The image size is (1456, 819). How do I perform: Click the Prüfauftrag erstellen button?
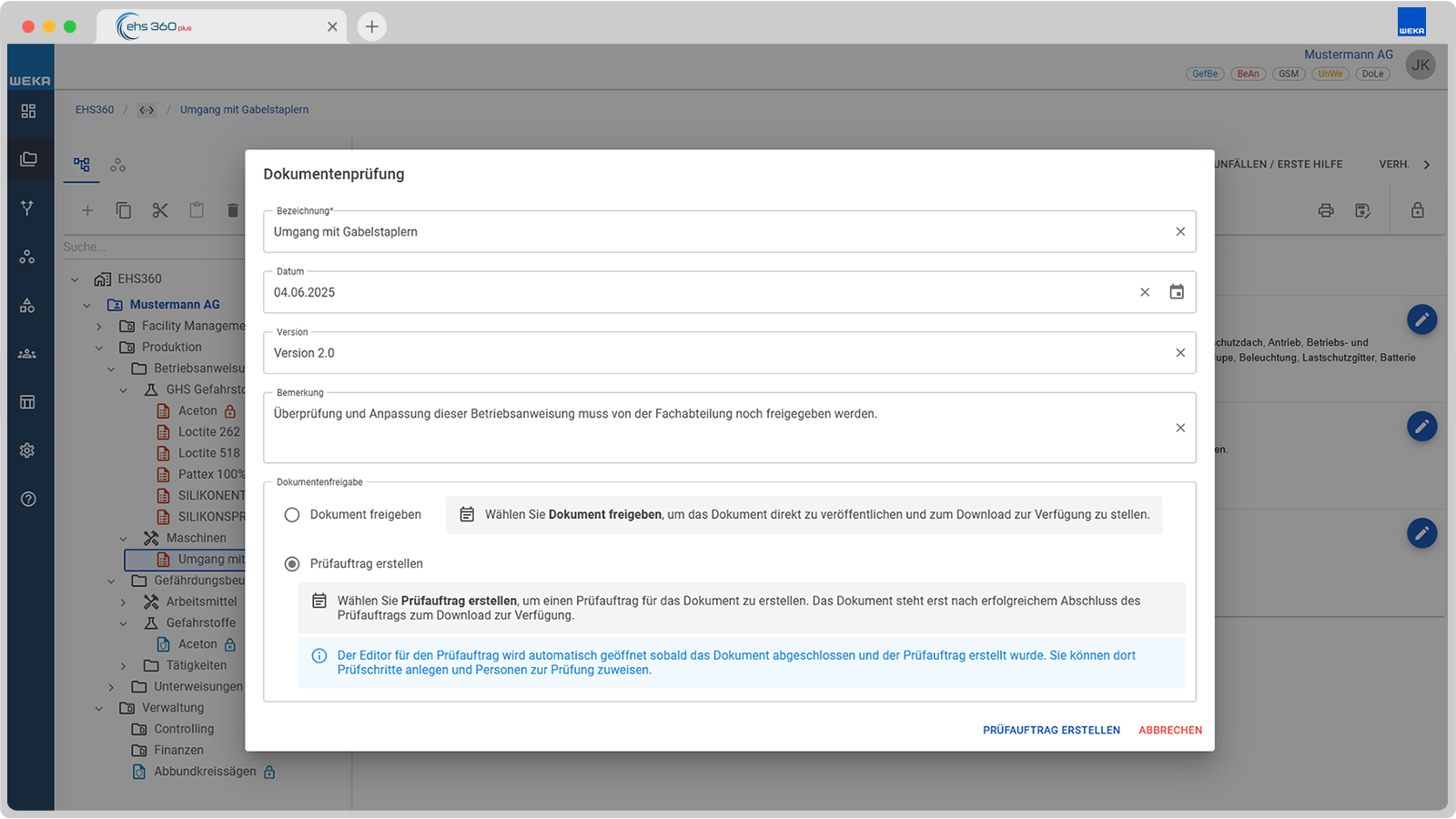(1051, 730)
